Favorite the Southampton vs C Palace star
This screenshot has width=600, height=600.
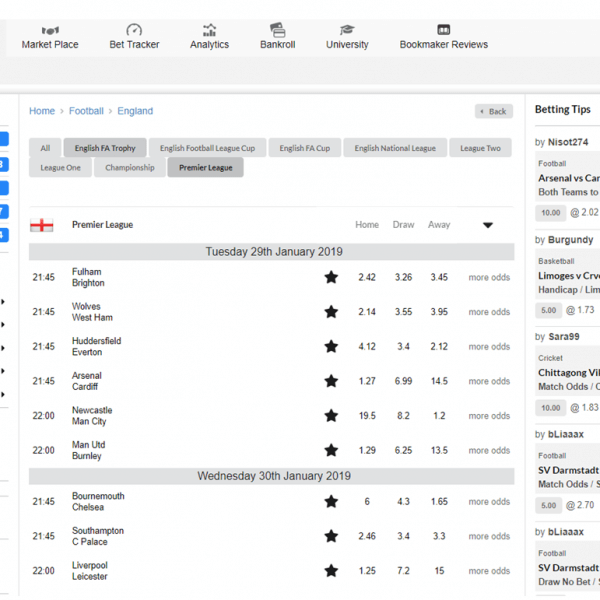click(331, 536)
